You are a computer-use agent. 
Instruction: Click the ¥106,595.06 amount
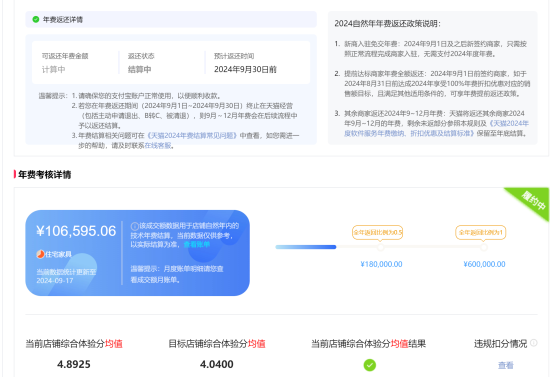click(76, 231)
